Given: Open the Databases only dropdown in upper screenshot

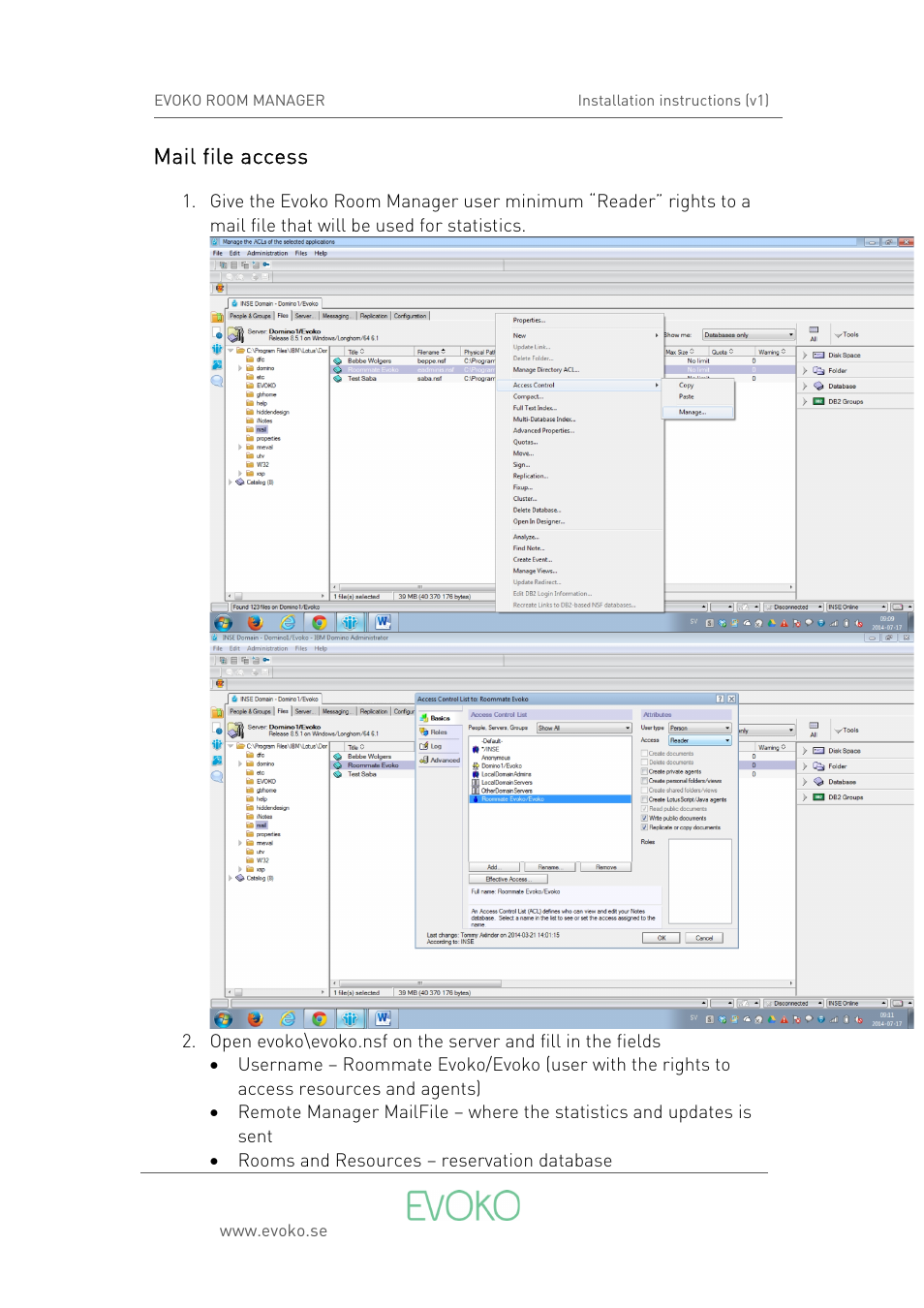Looking at the screenshot, I should tap(749, 335).
